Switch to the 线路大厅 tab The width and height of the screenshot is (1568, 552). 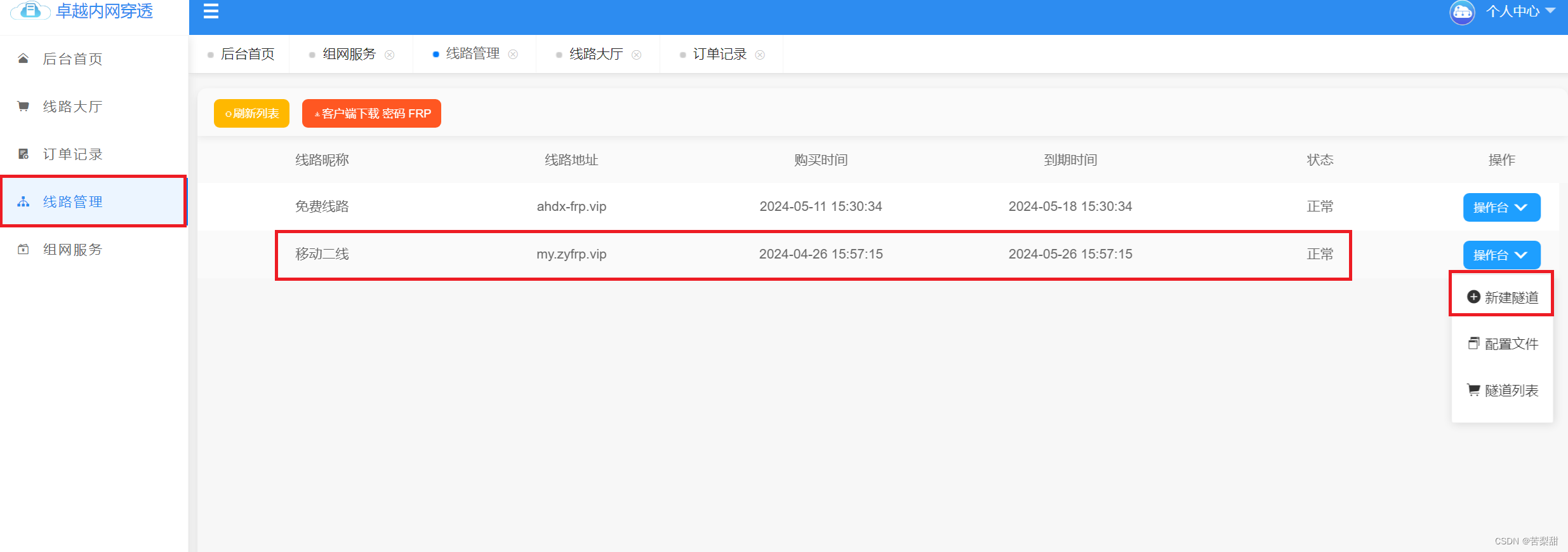tap(596, 54)
